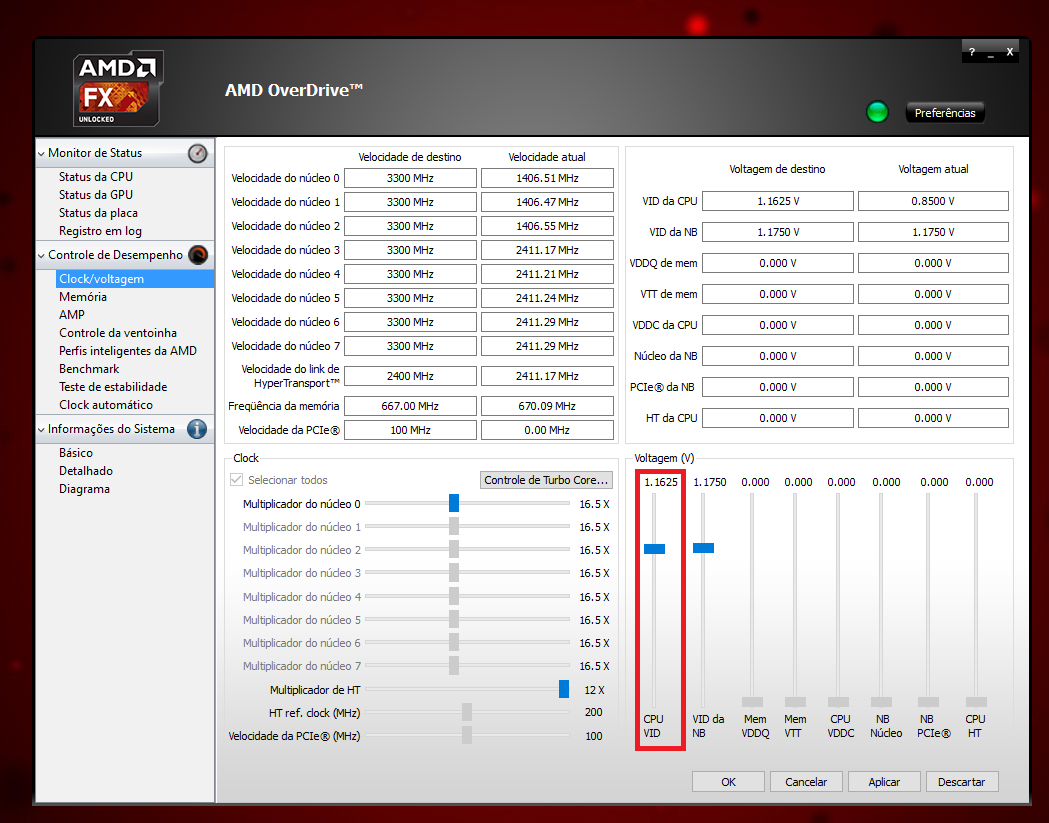
Task: Click the Descartar button
Action: [x=961, y=782]
